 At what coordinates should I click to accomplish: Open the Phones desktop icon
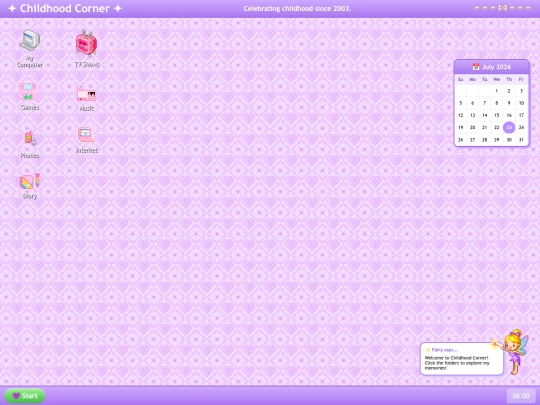[x=30, y=144]
